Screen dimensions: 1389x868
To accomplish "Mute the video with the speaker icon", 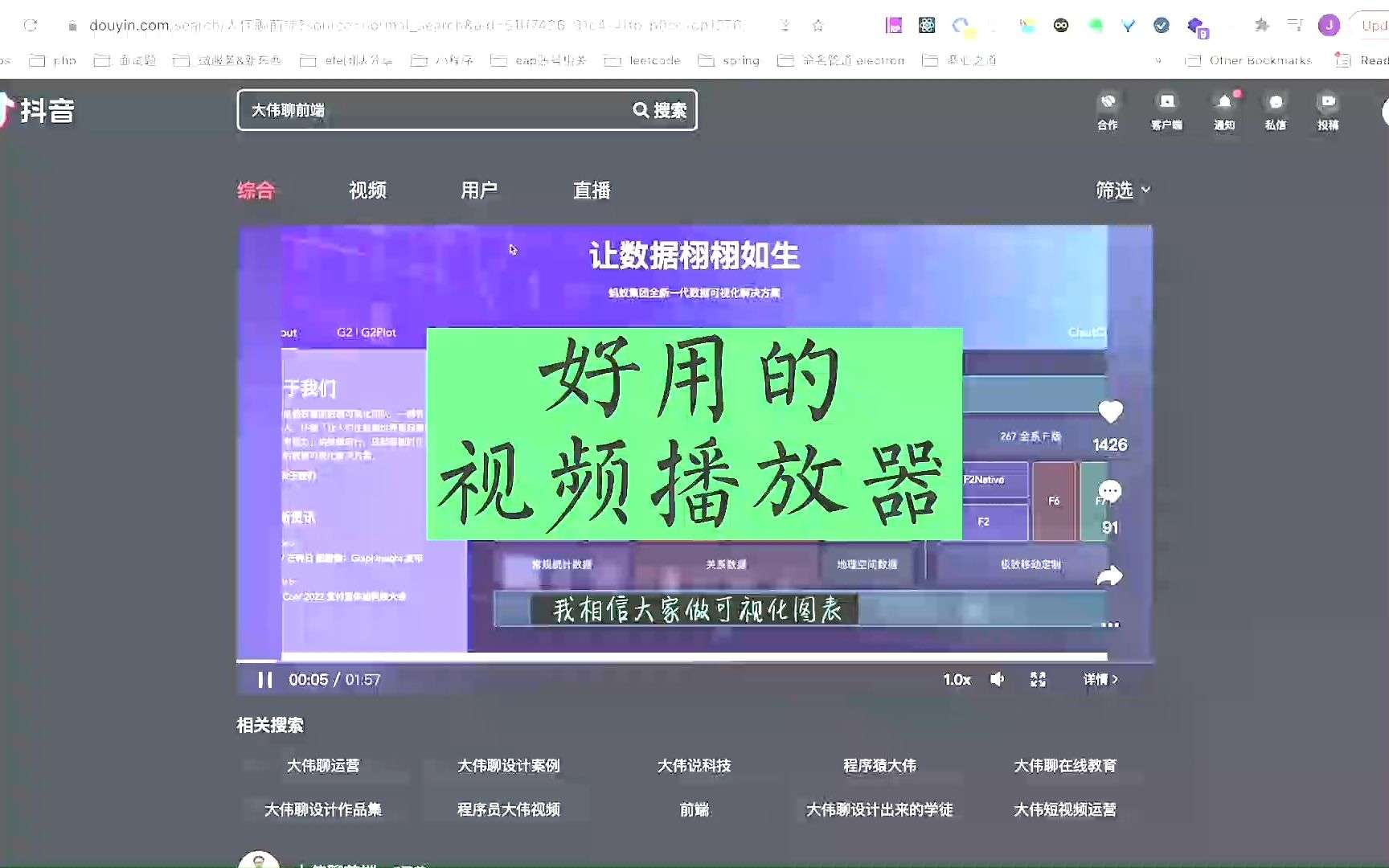I will point(997,679).
